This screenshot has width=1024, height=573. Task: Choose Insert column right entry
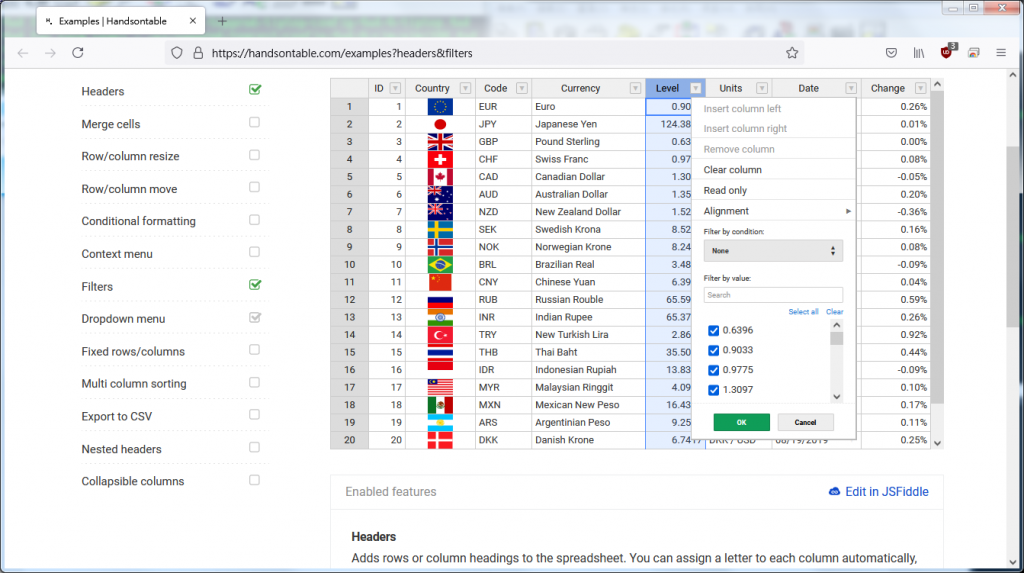[x=773, y=129]
